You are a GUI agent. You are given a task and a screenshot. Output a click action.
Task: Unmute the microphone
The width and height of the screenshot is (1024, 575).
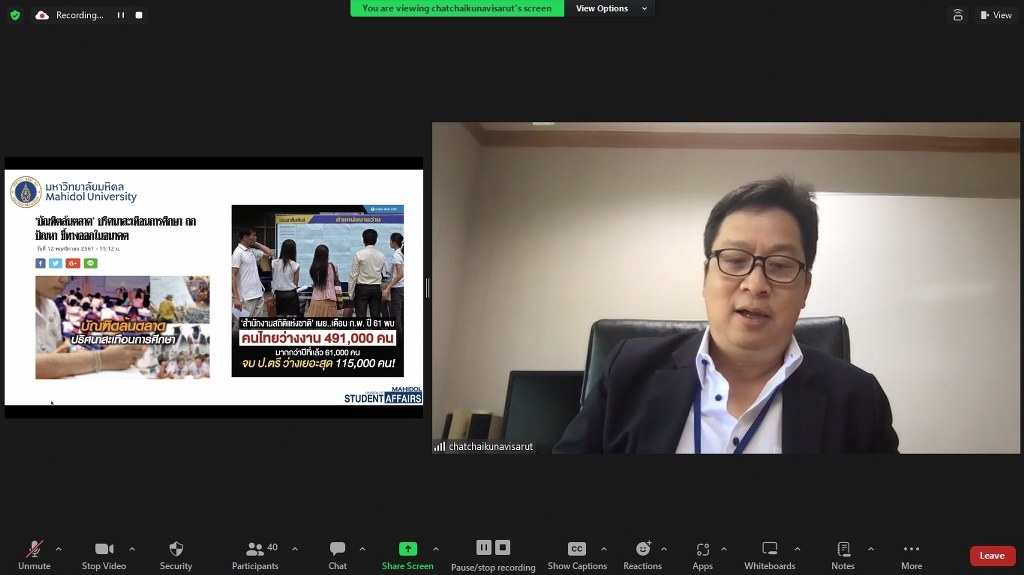click(34, 555)
